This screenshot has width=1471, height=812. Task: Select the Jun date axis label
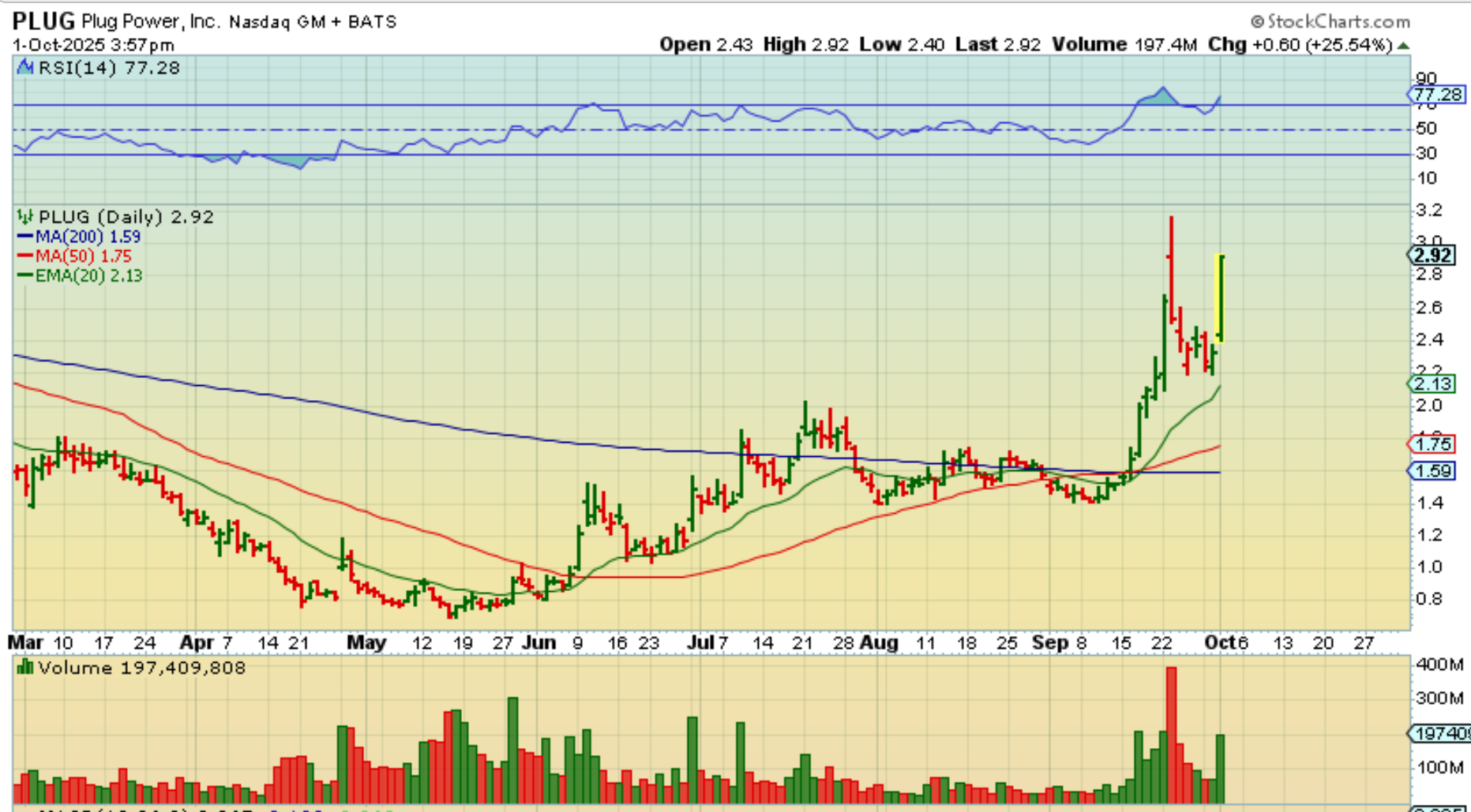tap(539, 643)
